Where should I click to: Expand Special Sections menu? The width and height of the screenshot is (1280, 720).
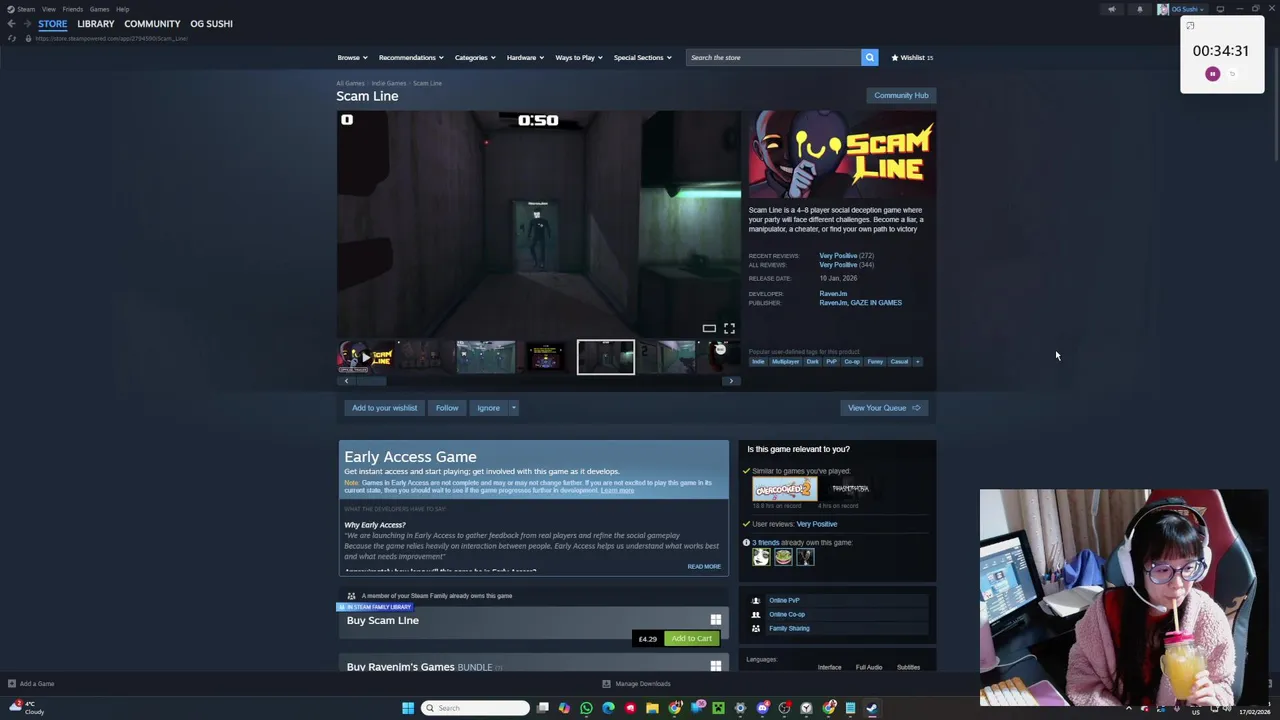tap(643, 57)
